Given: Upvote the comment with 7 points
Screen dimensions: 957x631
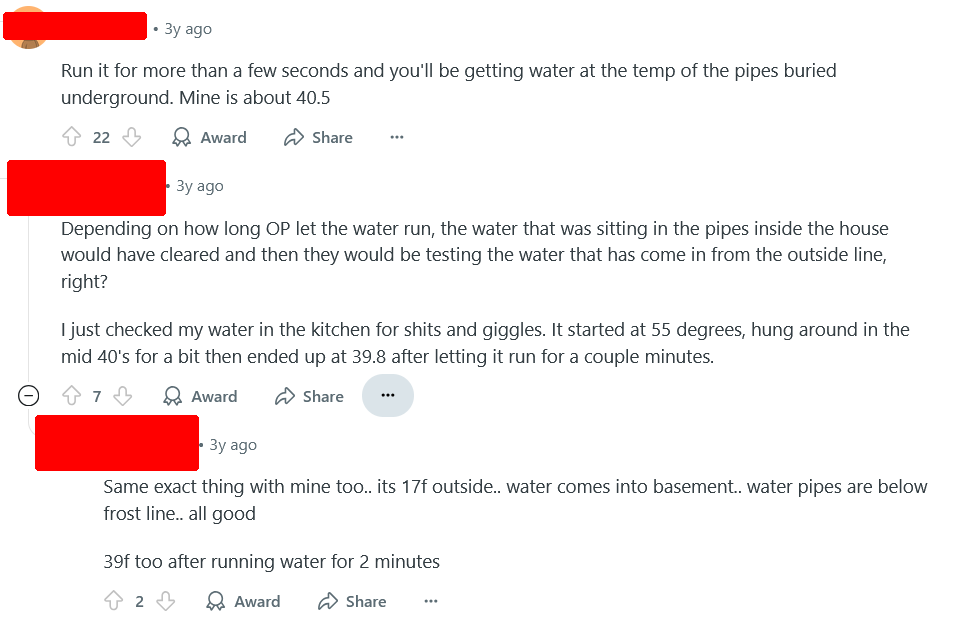Looking at the screenshot, I should coord(71,396).
